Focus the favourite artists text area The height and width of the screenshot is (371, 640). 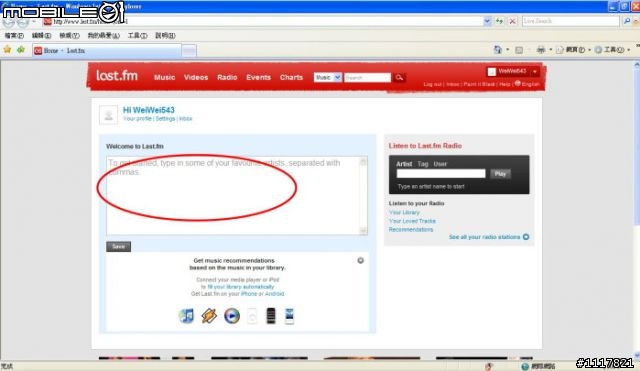(237, 195)
